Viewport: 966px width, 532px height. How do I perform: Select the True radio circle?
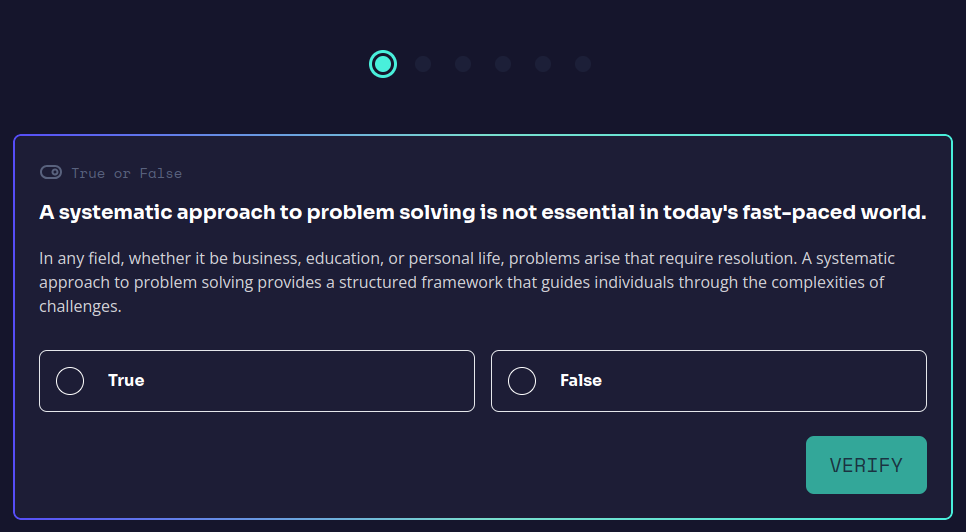coord(70,381)
